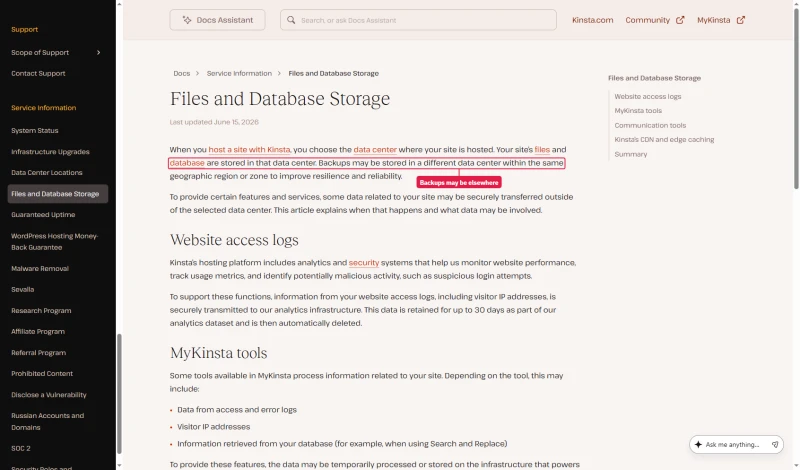
Task: Open Sevalla in sidebar
Action: (22, 289)
